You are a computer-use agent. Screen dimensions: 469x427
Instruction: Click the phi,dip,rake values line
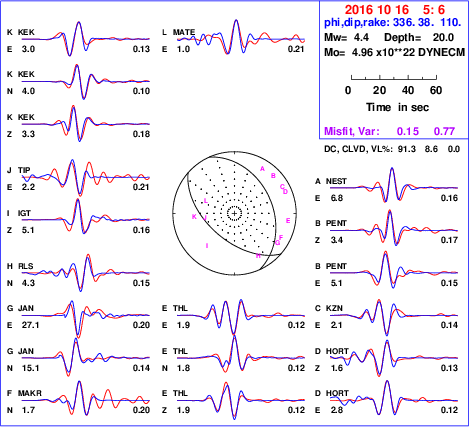click(393, 23)
